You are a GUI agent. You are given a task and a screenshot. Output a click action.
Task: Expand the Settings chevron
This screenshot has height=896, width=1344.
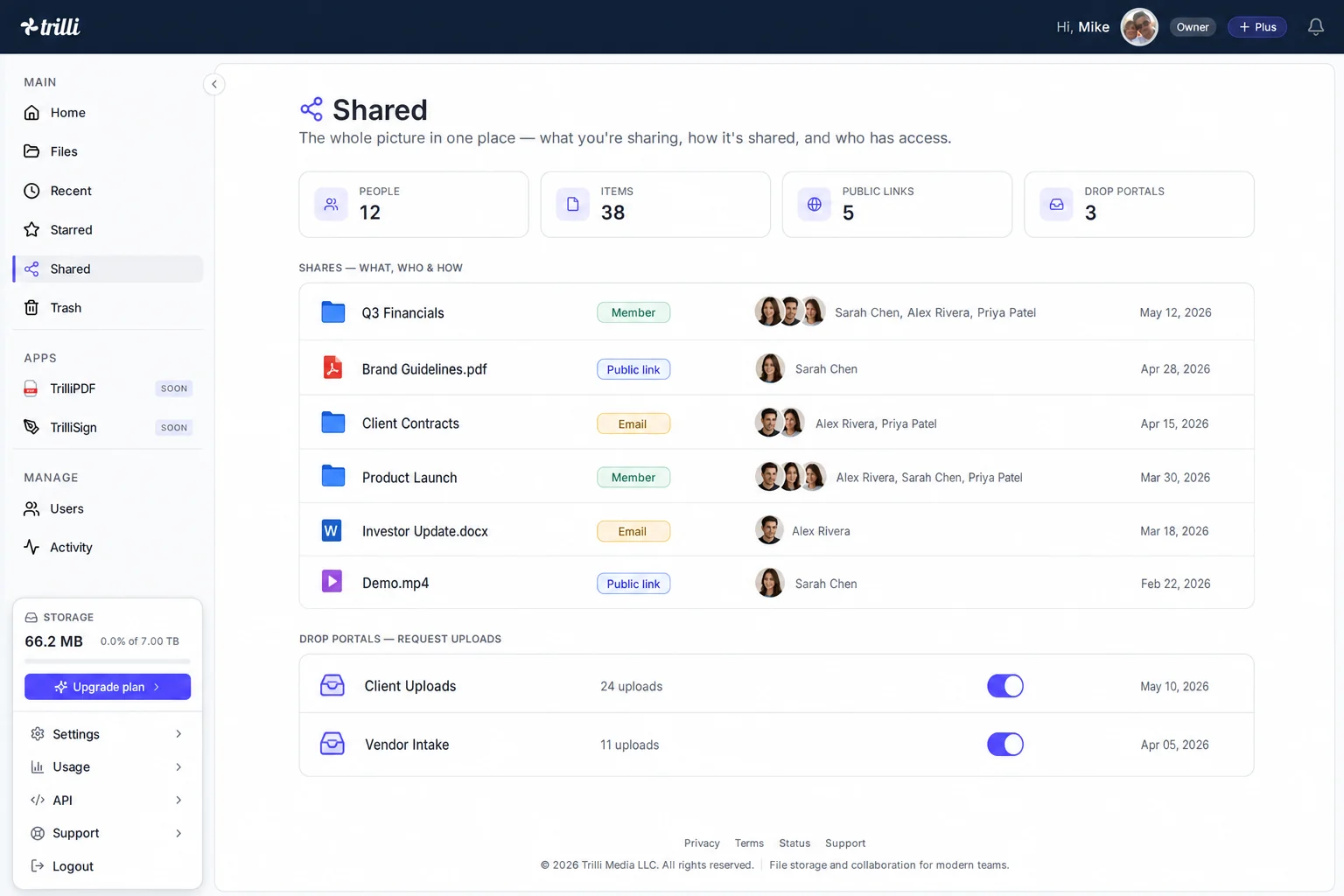pos(178,734)
